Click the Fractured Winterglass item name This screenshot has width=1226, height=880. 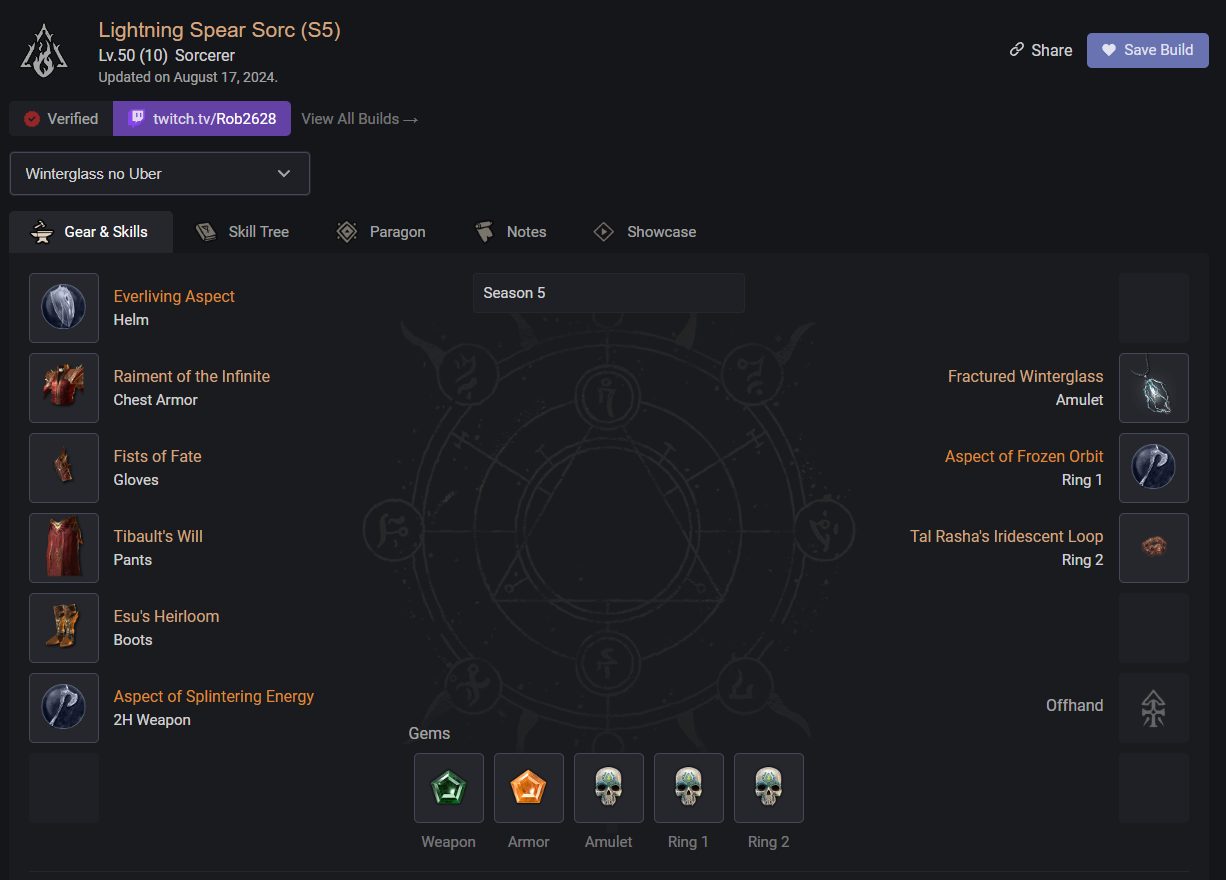(x=1026, y=376)
